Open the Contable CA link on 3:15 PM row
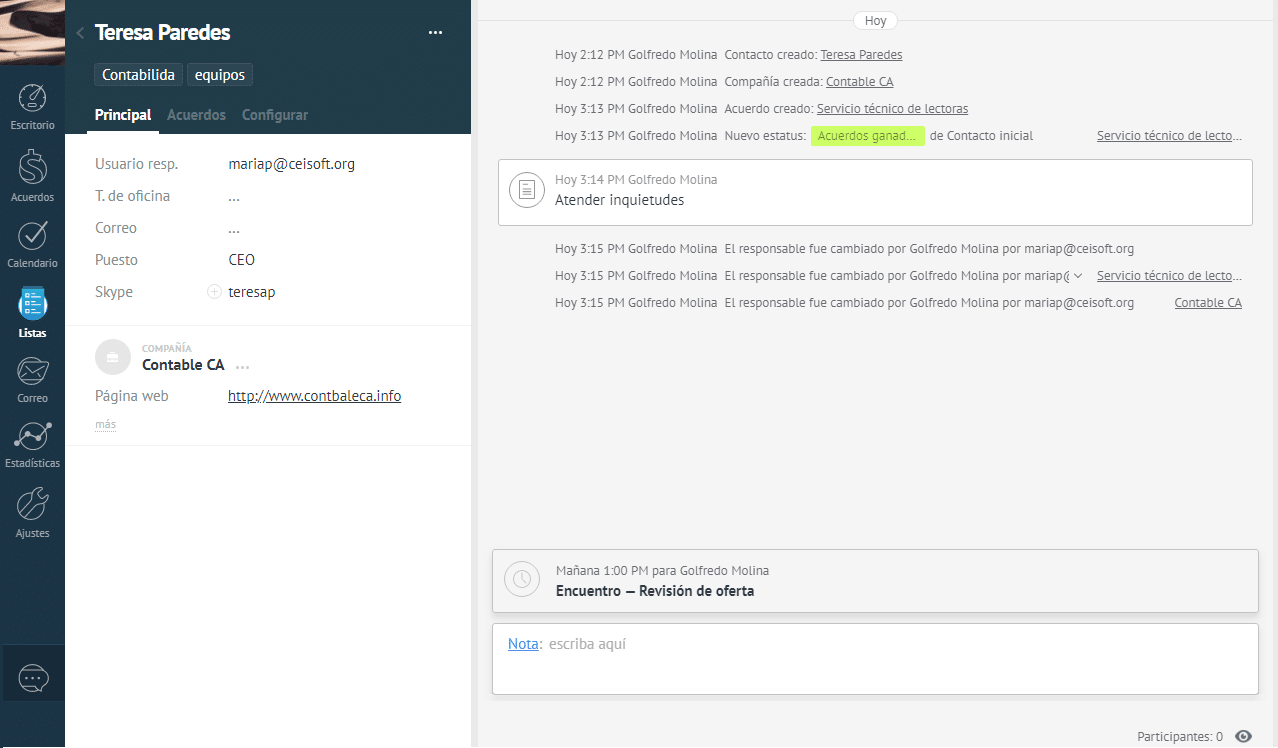This screenshot has width=1278, height=748. 1208,302
